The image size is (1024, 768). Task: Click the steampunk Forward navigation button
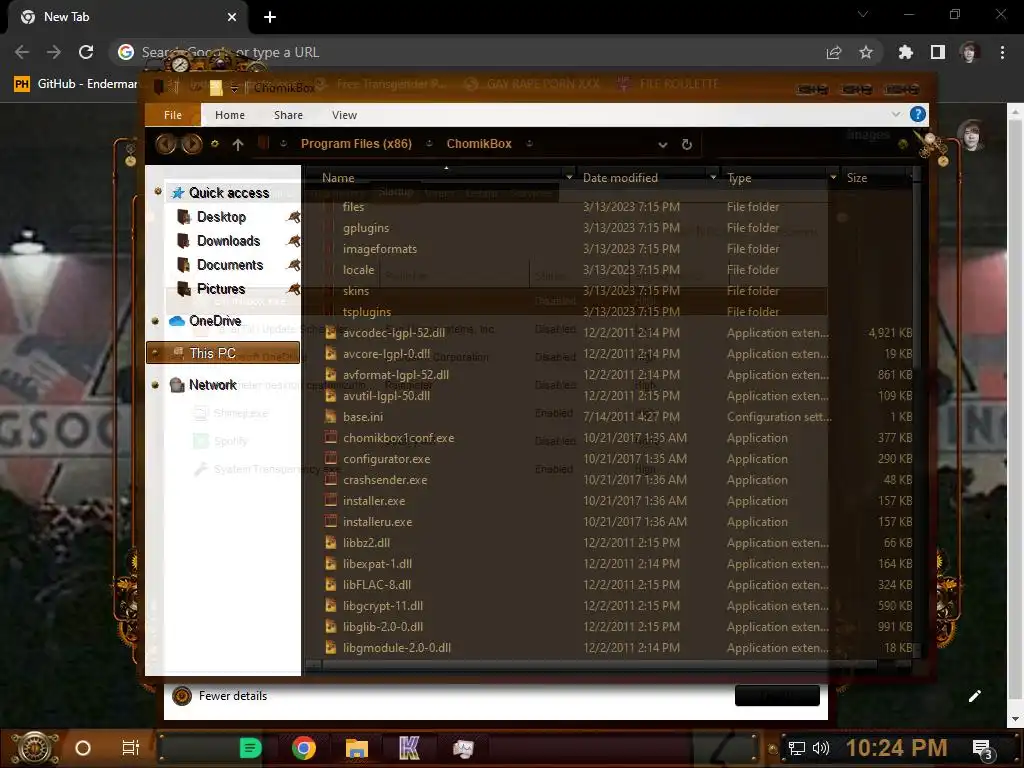click(x=191, y=144)
